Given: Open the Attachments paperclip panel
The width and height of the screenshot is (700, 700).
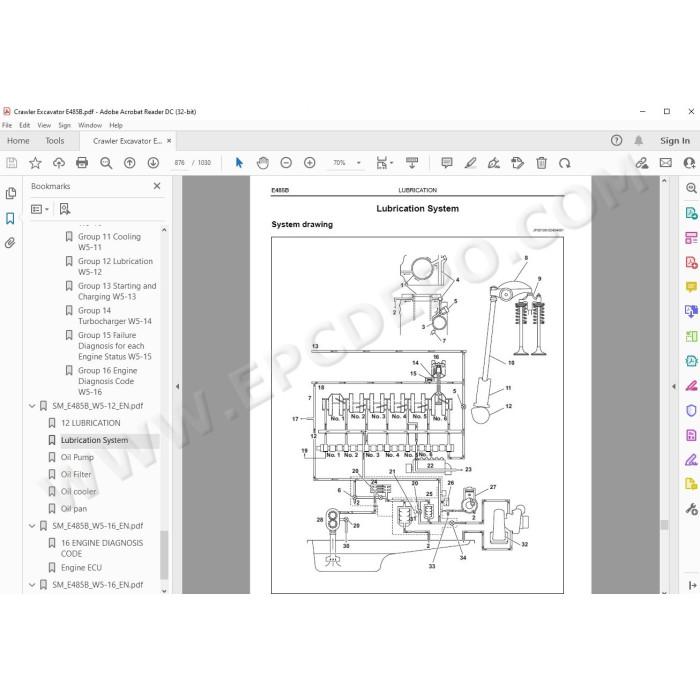Looking at the screenshot, I should (x=10, y=243).
